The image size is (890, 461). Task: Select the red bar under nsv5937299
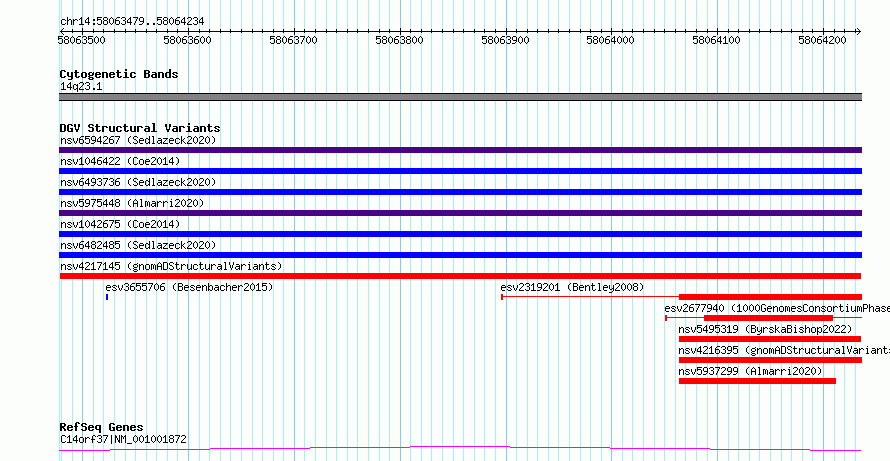click(x=757, y=381)
